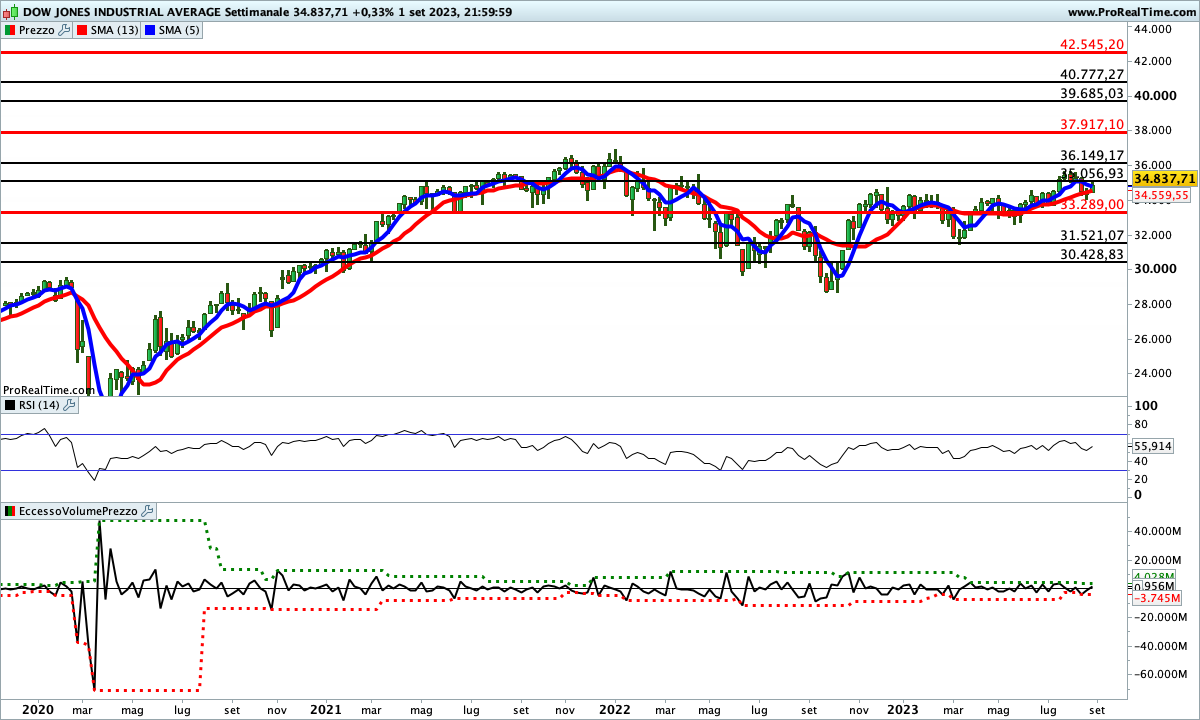Viewport: 1200px width, 720px height.
Task: Click the 2021 year label on time axis
Action: tap(326, 709)
